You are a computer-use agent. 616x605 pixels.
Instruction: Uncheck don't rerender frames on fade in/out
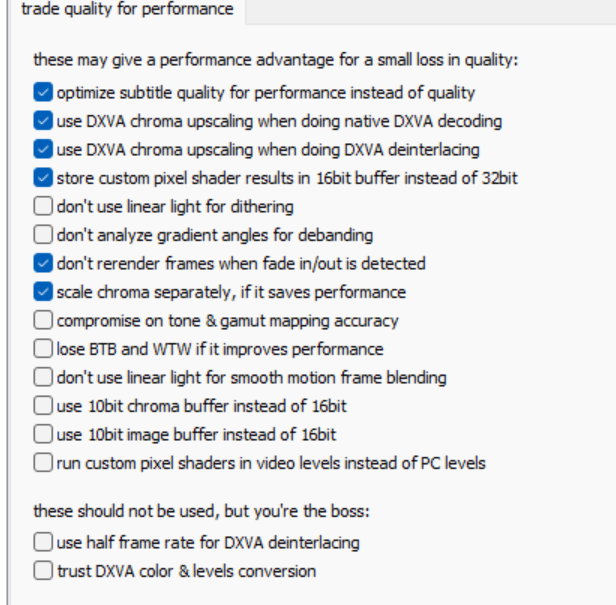pos(43,264)
